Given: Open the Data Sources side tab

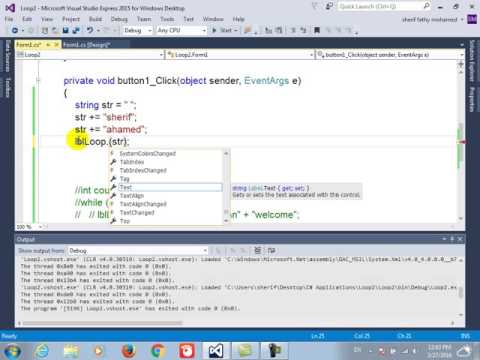Looking at the screenshot, I should pyautogui.click(x=8, y=56).
